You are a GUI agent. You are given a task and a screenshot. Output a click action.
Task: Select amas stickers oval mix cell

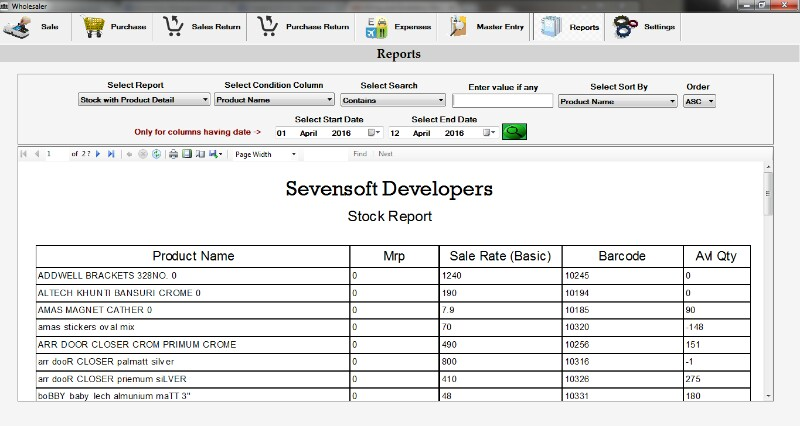(x=193, y=328)
